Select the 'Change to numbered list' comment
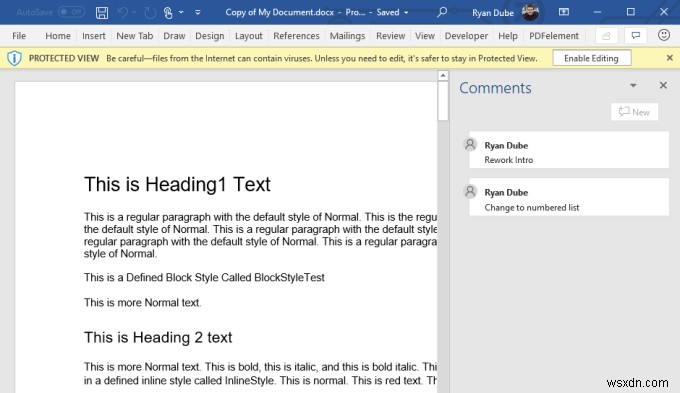This screenshot has height=393, width=680. click(569, 197)
